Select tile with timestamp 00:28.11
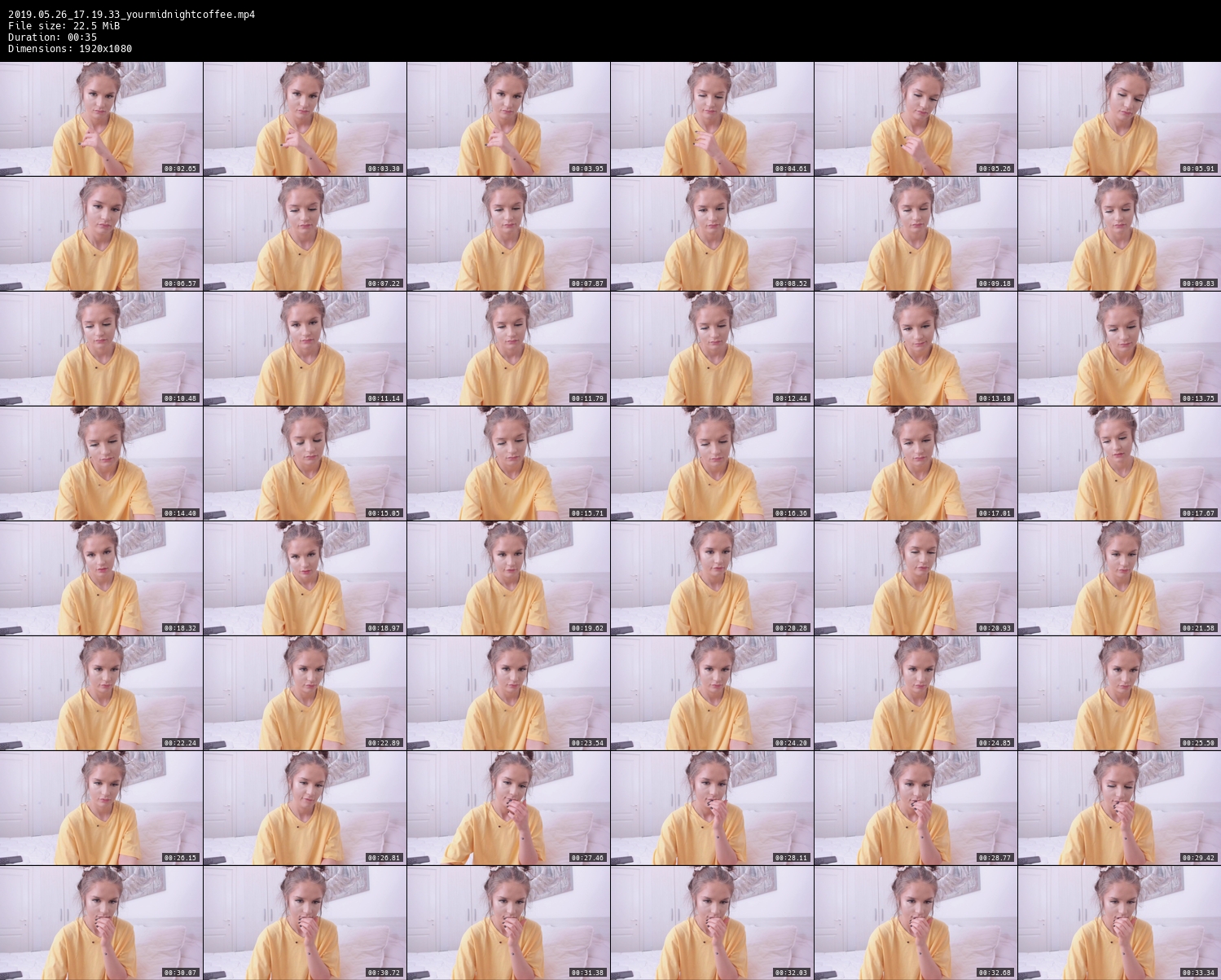1221x980 pixels. coord(712,808)
